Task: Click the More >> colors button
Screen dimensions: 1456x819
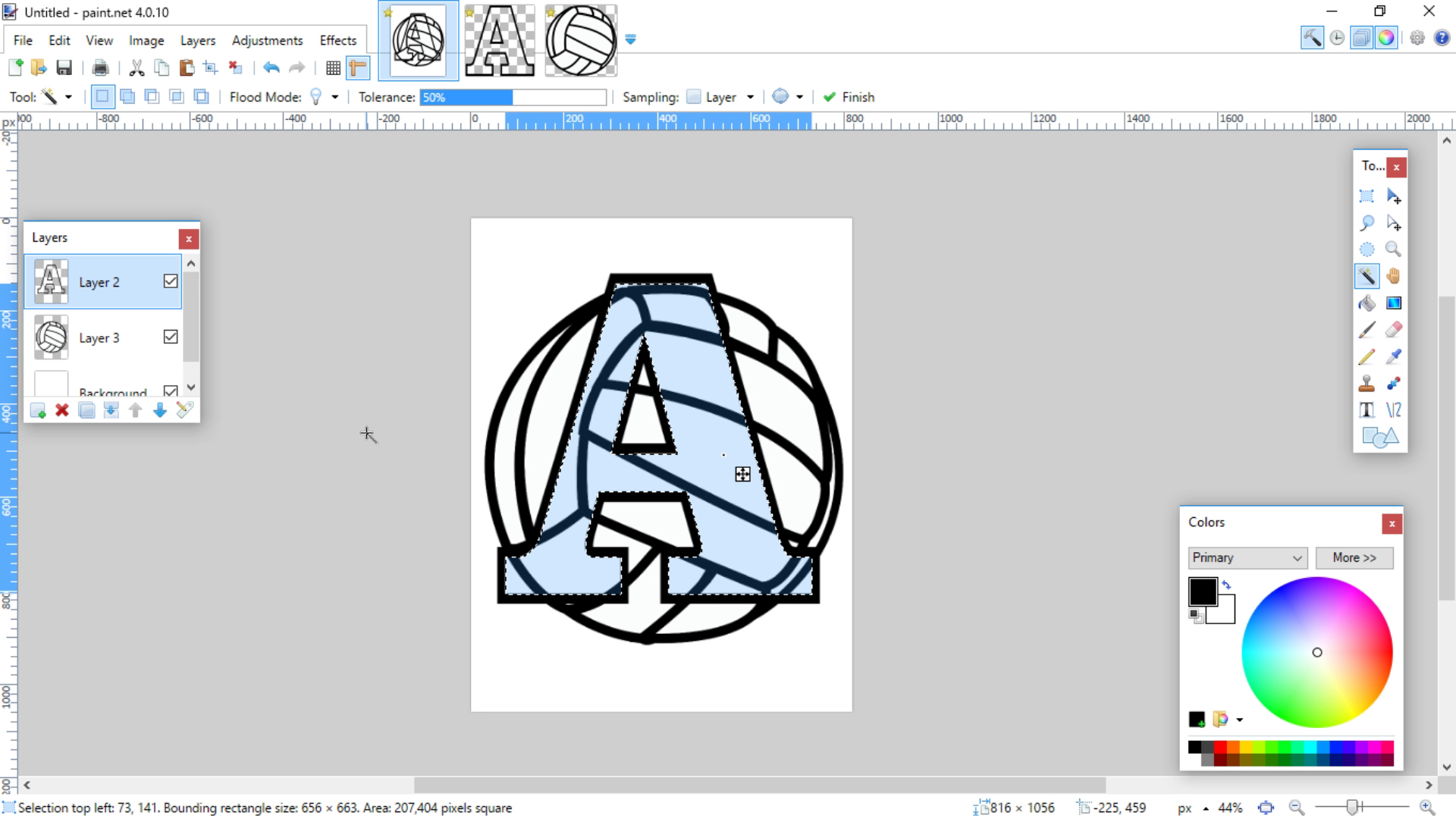Action: point(1354,558)
